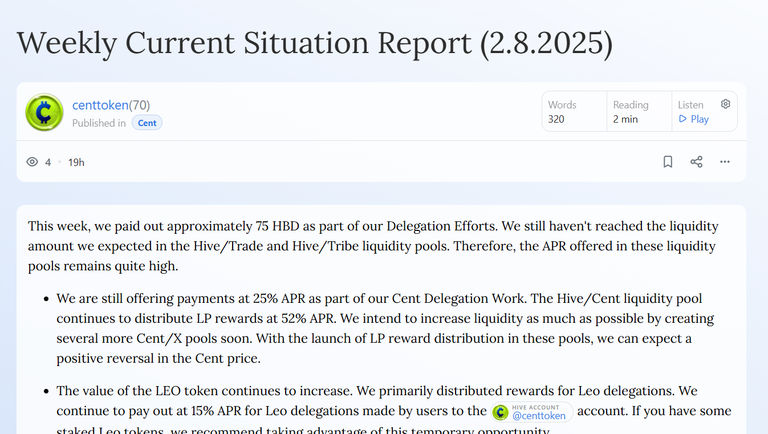Click the 19h post timestamp
The height and width of the screenshot is (434, 768).
(76, 162)
